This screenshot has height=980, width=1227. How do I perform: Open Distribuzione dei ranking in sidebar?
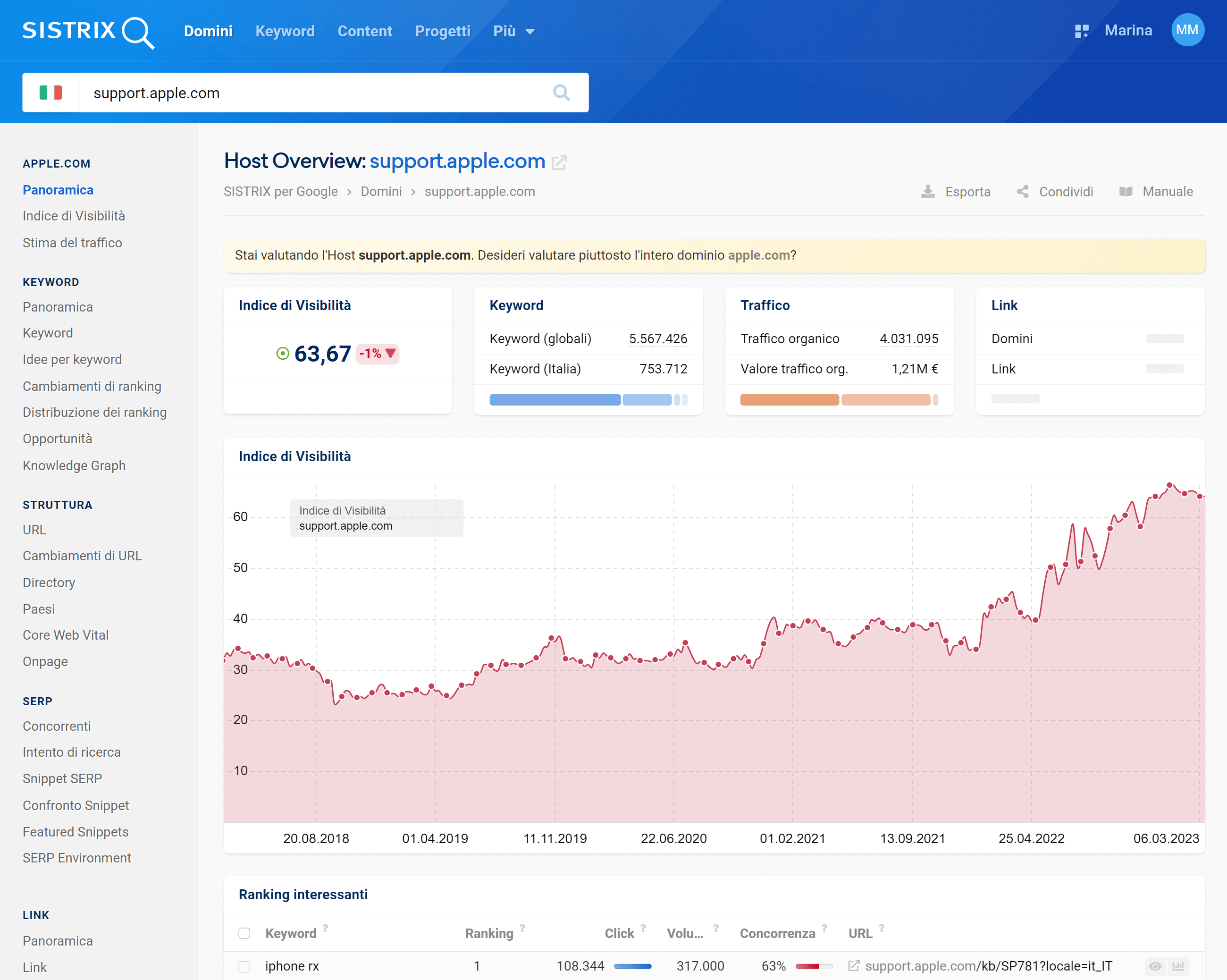coord(95,412)
